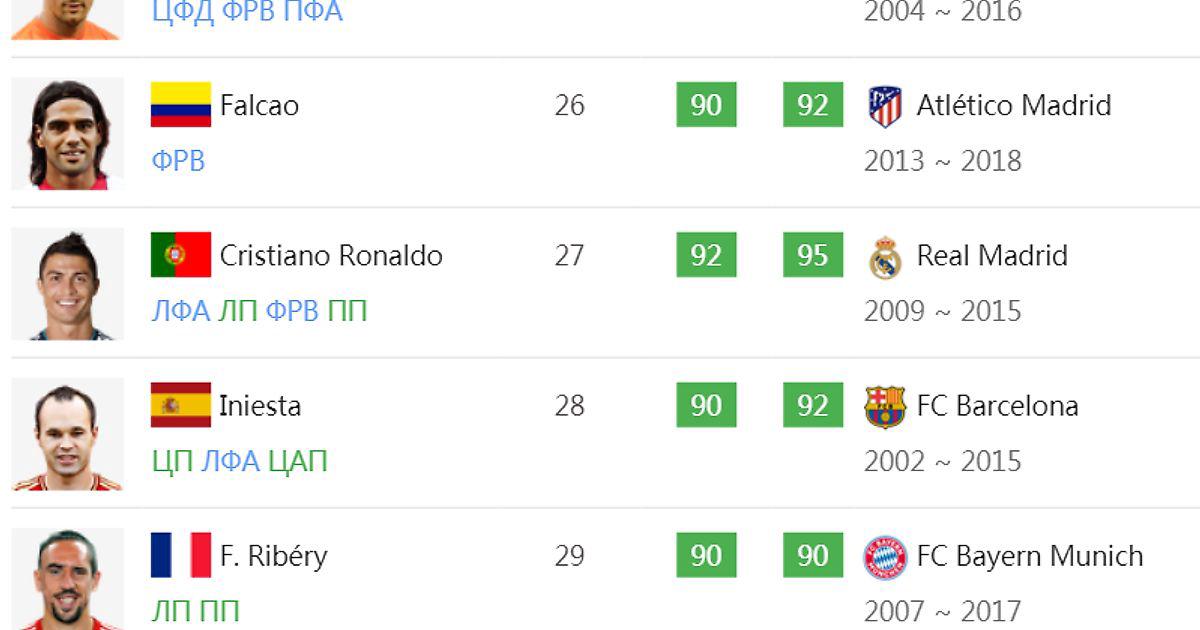
Task: Click the FC Barcelona club crest
Action: pos(885,406)
